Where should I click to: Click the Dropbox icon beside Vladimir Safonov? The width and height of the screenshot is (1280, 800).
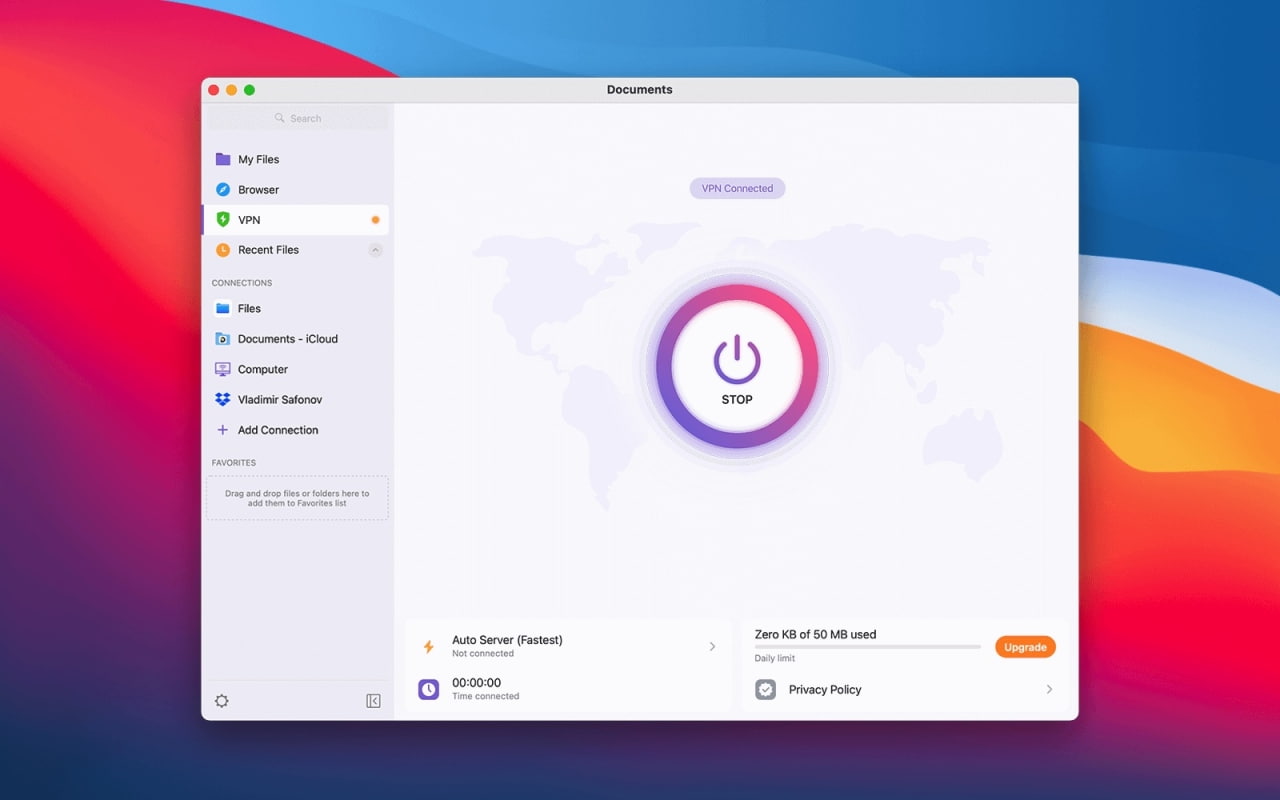(223, 400)
